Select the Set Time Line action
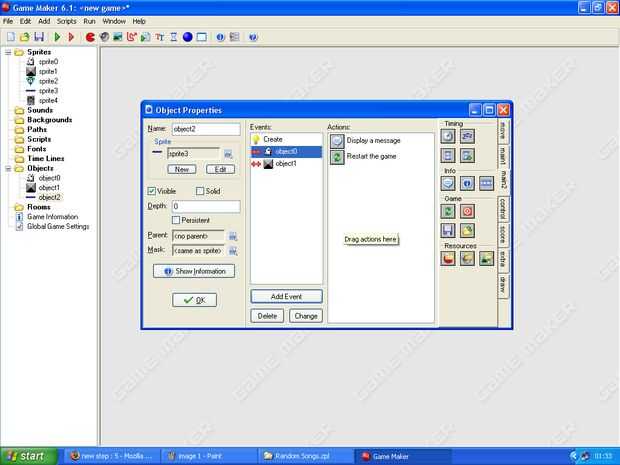 point(448,155)
